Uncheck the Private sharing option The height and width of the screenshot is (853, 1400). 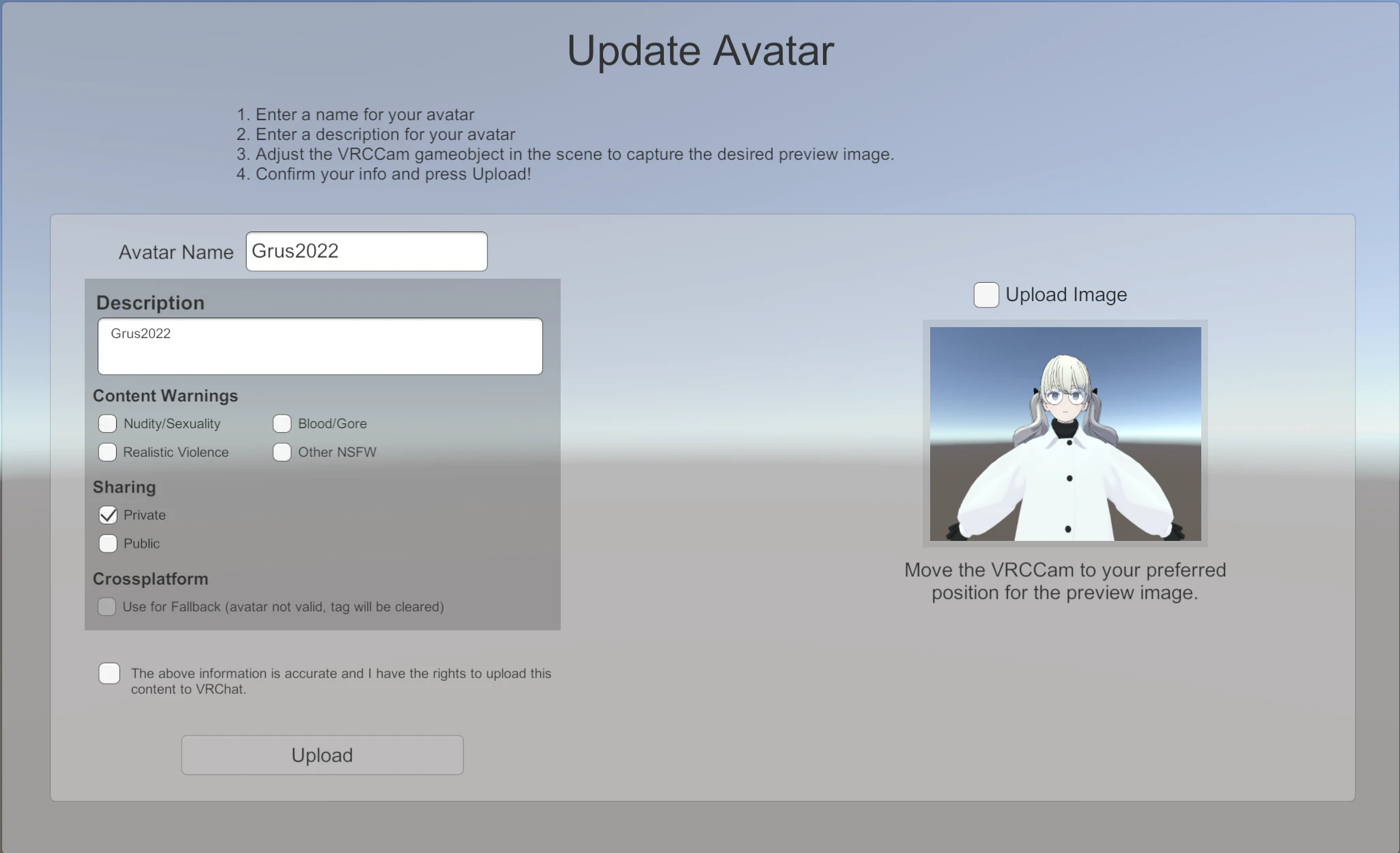click(x=108, y=515)
